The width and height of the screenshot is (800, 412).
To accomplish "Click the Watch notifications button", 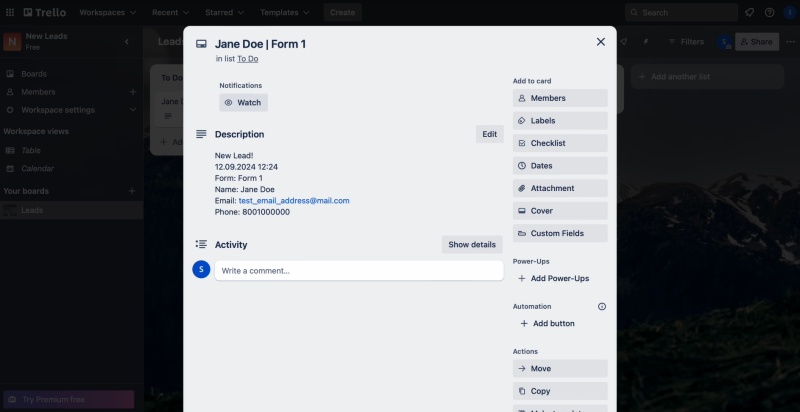I will pyautogui.click(x=243, y=103).
